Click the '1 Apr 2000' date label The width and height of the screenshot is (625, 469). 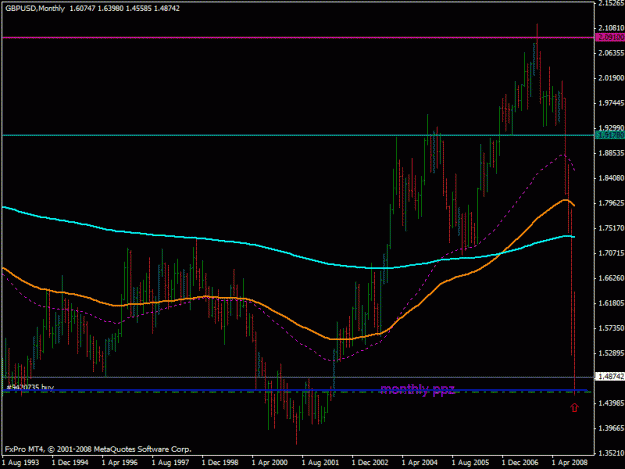coord(269,462)
